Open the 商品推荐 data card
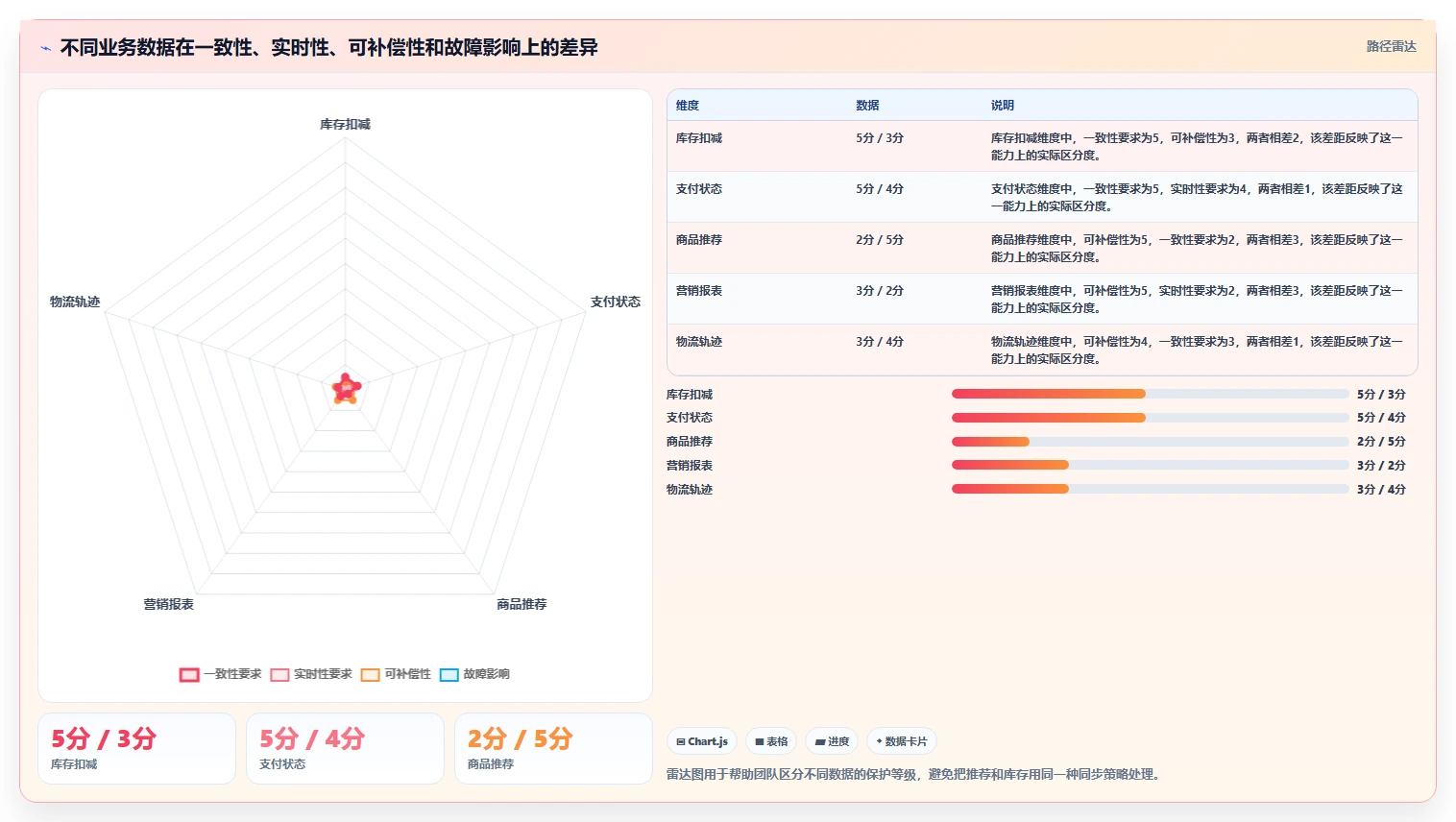 [553, 749]
